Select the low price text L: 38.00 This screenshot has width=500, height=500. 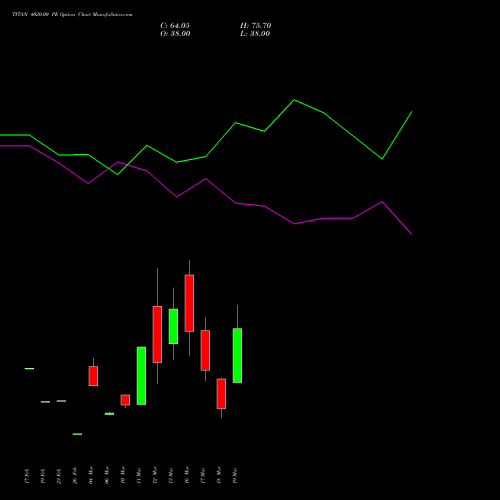click(x=255, y=34)
